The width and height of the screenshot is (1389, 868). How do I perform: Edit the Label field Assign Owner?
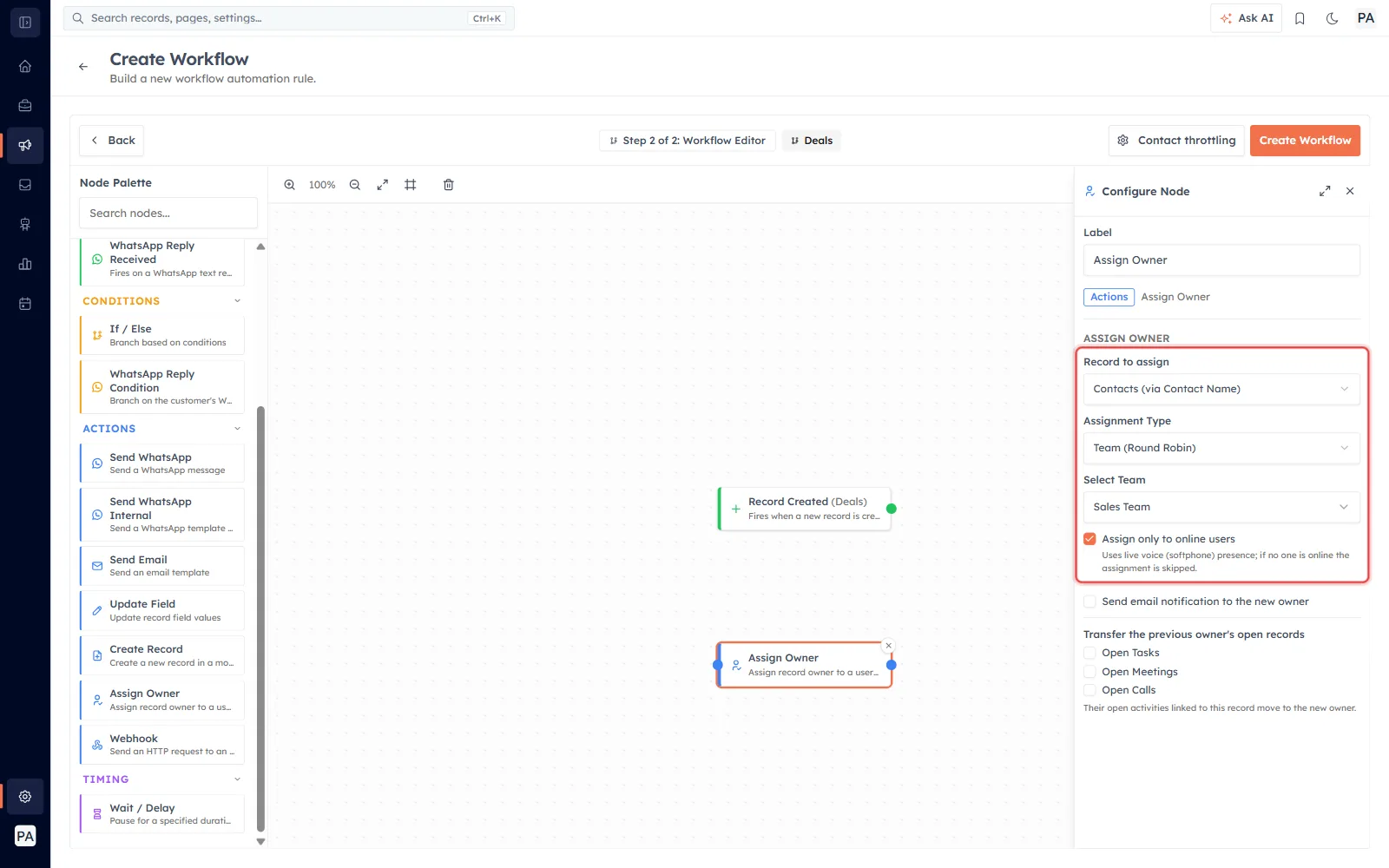[1221, 260]
